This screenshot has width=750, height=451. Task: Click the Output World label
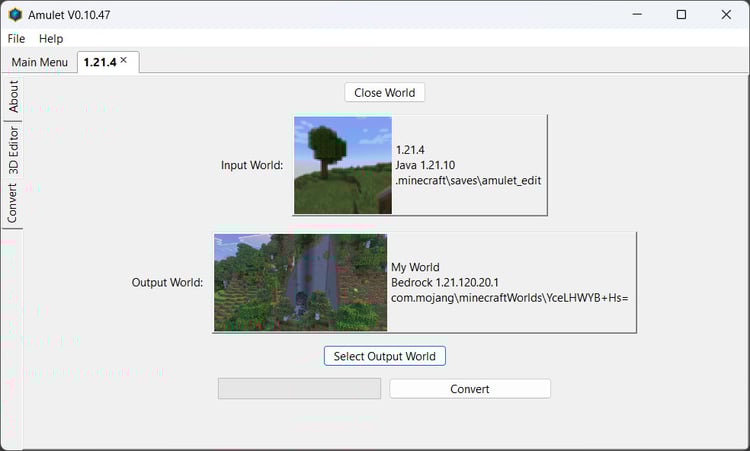click(167, 283)
